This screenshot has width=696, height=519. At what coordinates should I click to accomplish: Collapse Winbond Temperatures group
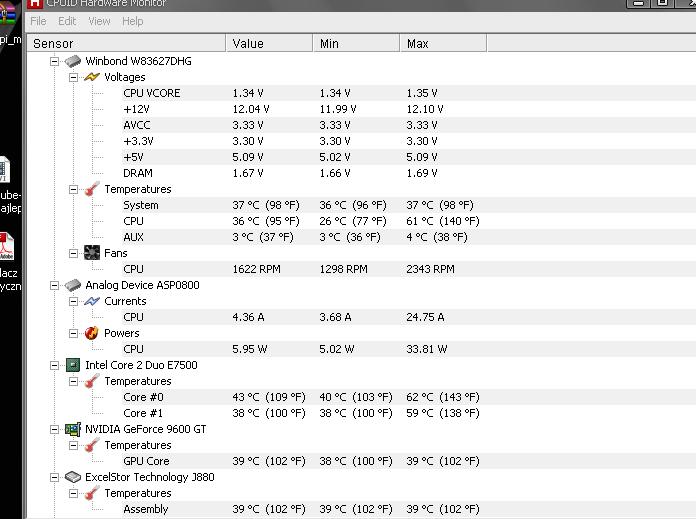73,189
